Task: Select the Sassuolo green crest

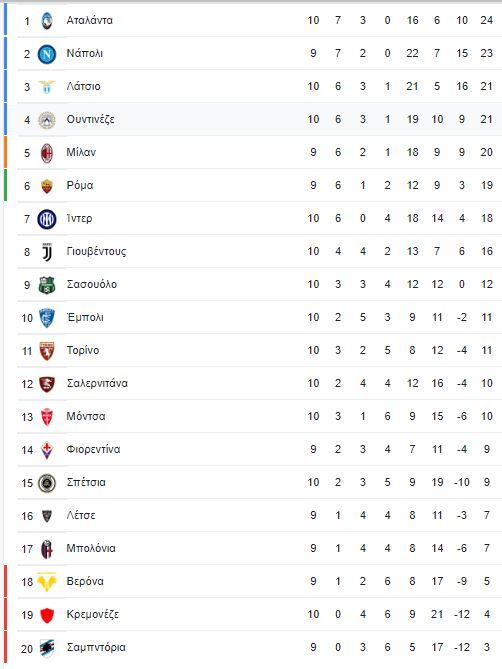Action: (47, 285)
